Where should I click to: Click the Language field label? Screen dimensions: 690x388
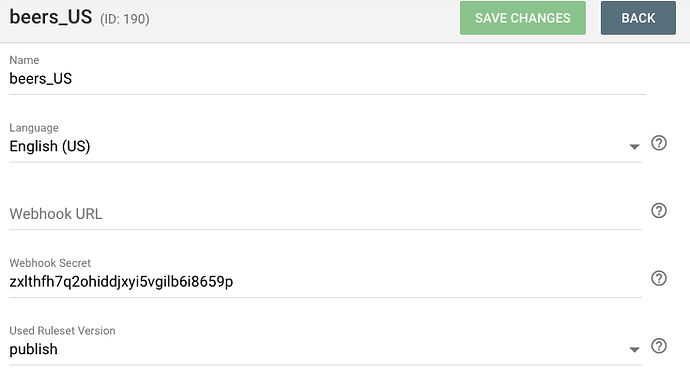pos(34,128)
